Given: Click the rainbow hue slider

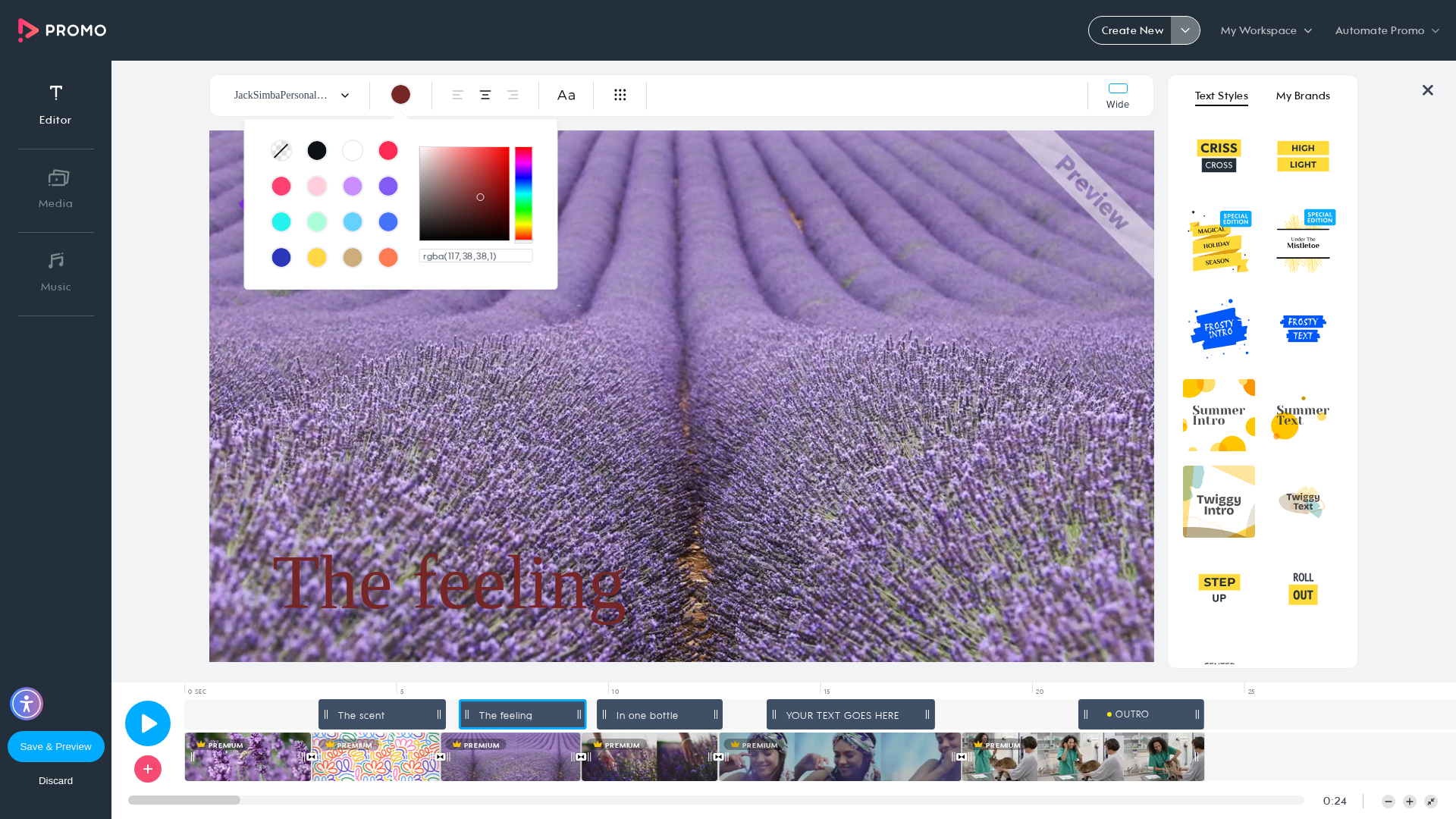Looking at the screenshot, I should [x=523, y=194].
